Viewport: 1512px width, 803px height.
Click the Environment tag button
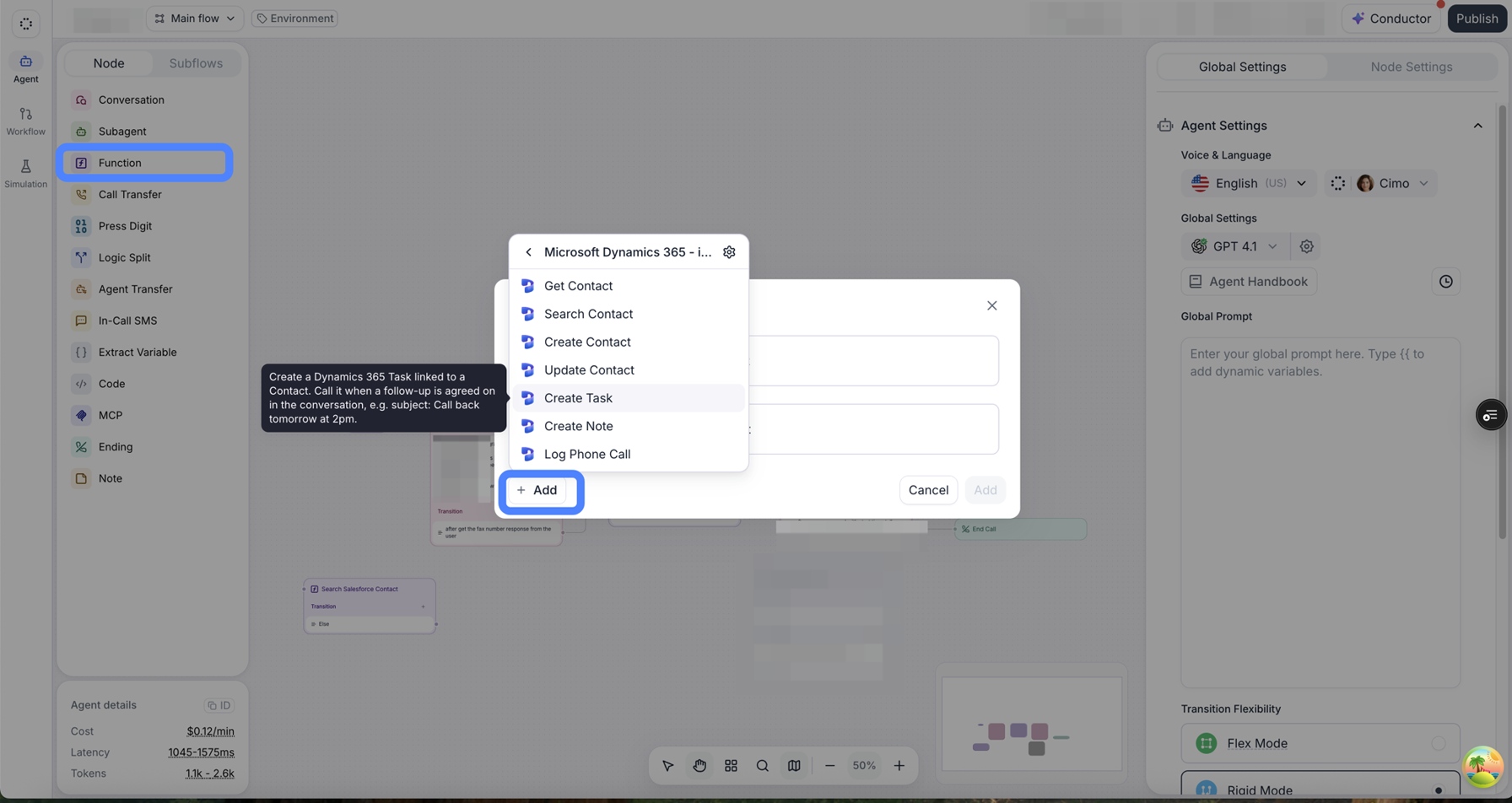294,19
